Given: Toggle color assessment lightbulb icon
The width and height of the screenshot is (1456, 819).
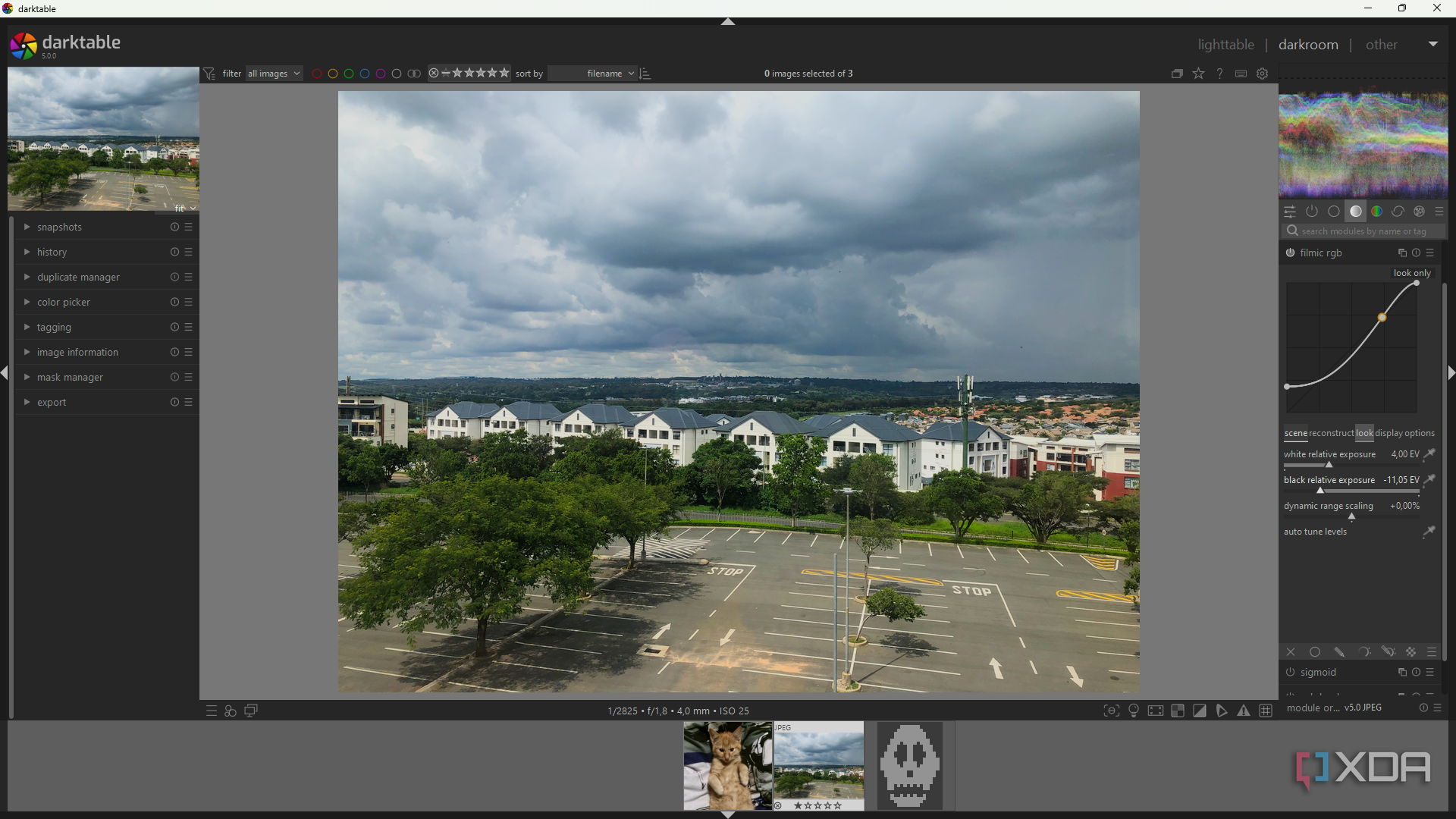Looking at the screenshot, I should pyautogui.click(x=1134, y=711).
